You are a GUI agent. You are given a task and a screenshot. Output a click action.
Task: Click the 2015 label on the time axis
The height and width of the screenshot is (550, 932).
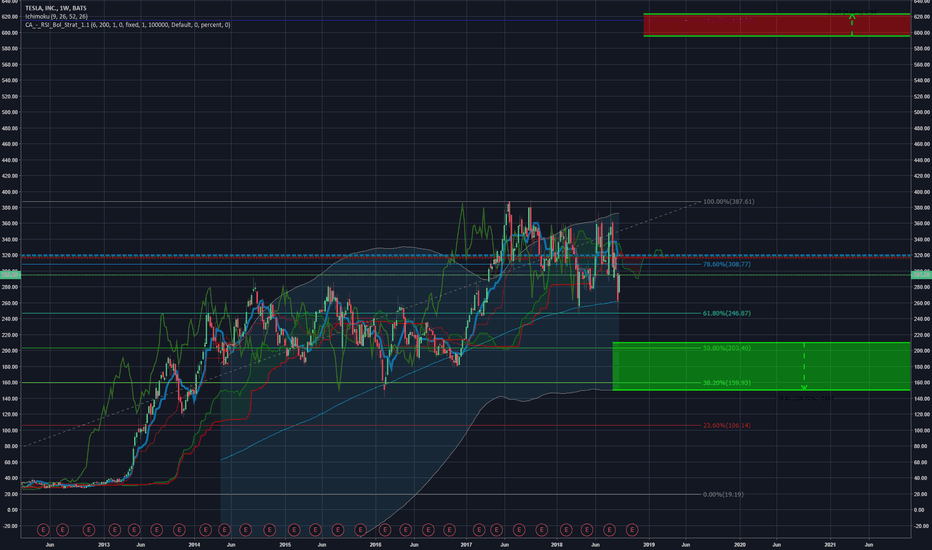click(x=285, y=544)
